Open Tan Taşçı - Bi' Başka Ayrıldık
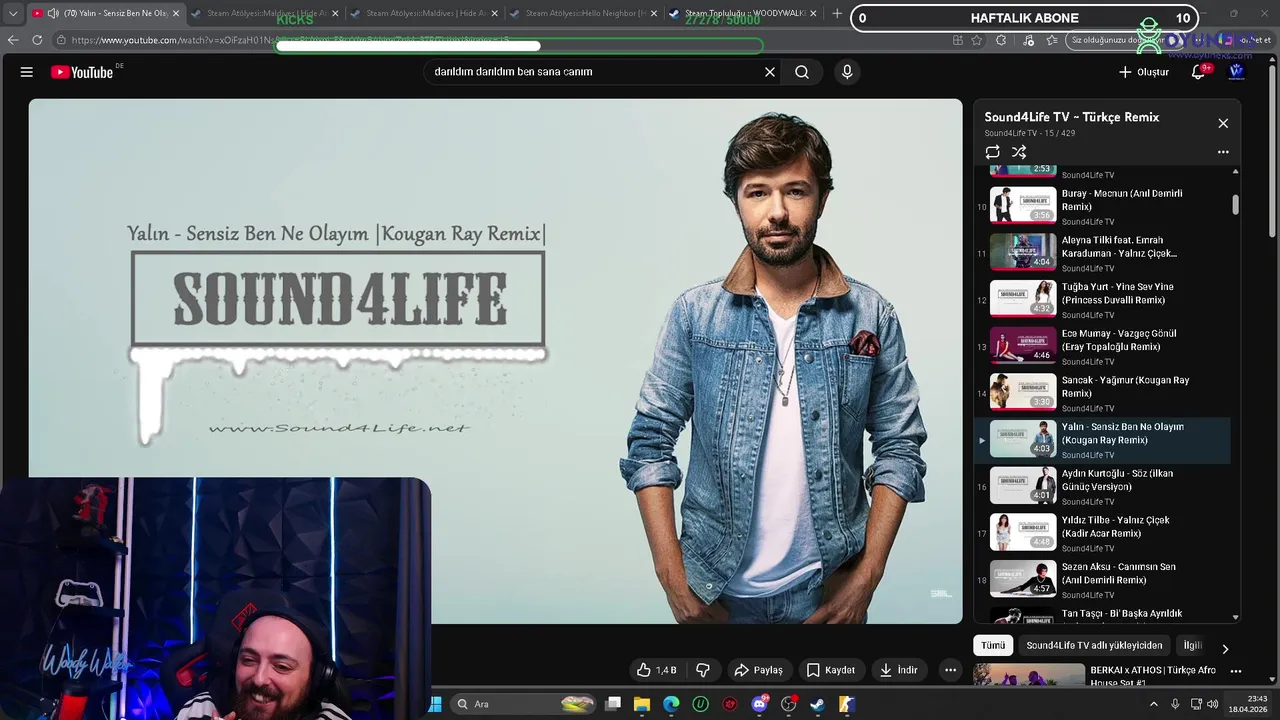 pos(1102,614)
